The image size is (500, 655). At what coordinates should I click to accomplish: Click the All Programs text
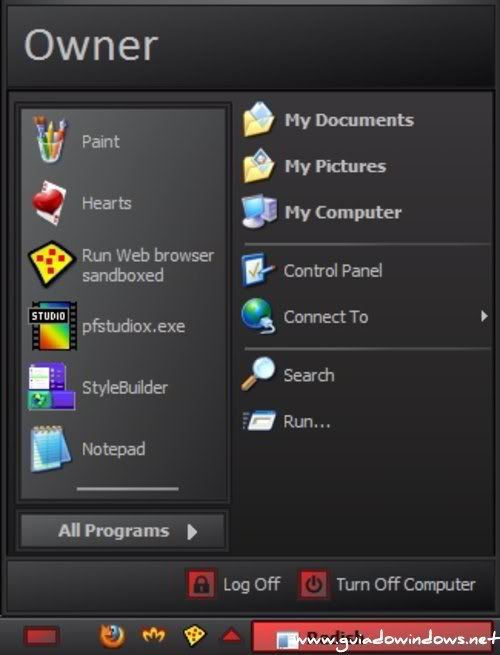click(x=114, y=531)
